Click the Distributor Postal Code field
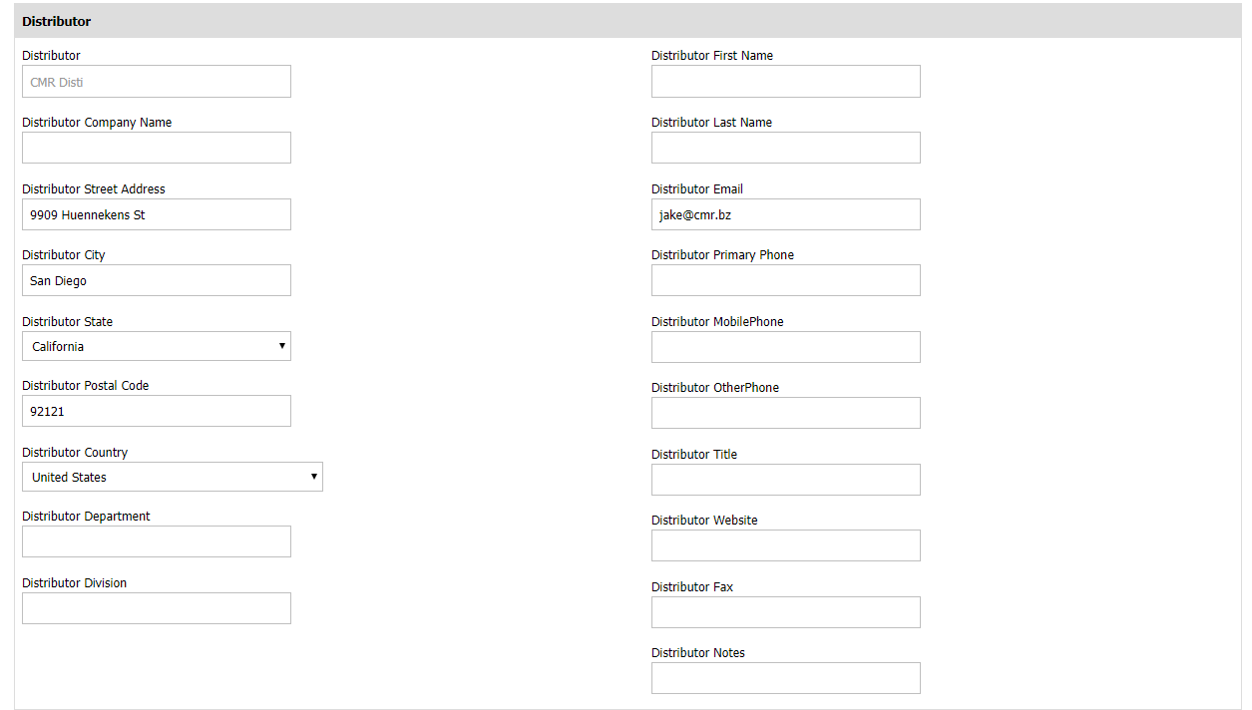The height and width of the screenshot is (710, 1252). pyautogui.click(x=156, y=411)
